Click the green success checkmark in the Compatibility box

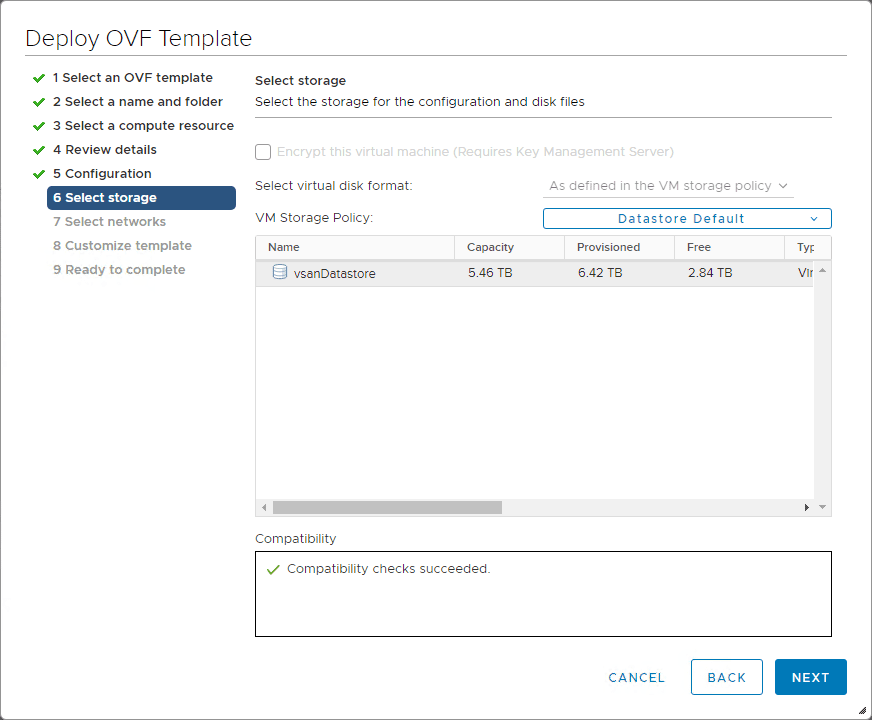272,567
